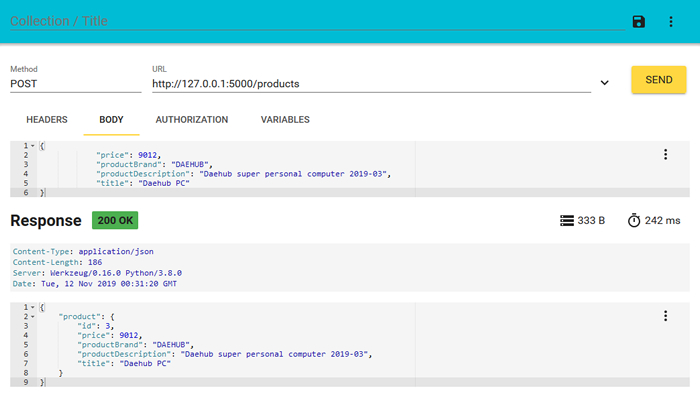Image resolution: width=700 pixels, height=393 pixels.
Task: Collapse the "product" object on response line 2
Action: pyautogui.click(x=33, y=316)
